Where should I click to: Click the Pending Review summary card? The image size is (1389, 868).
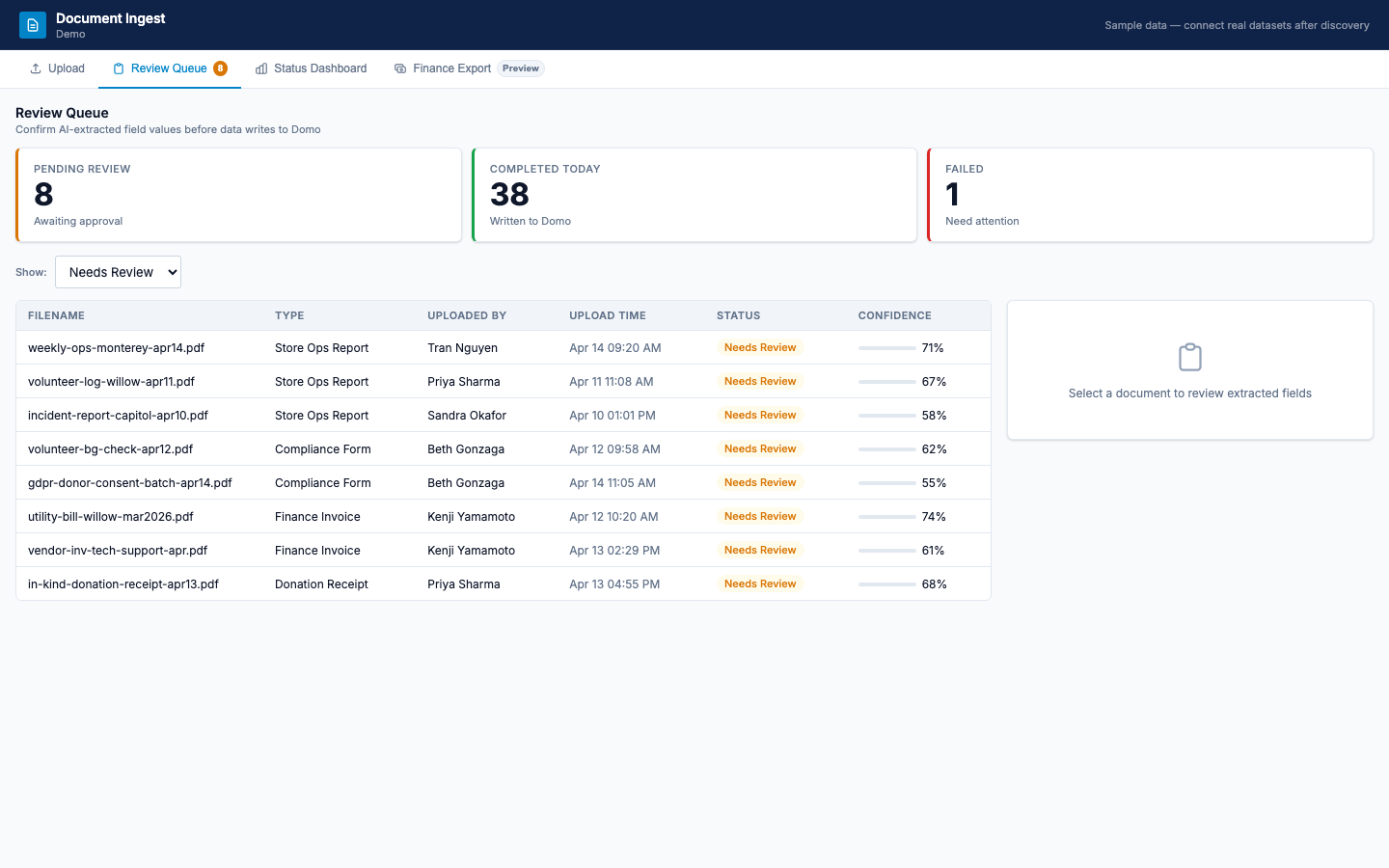click(238, 195)
